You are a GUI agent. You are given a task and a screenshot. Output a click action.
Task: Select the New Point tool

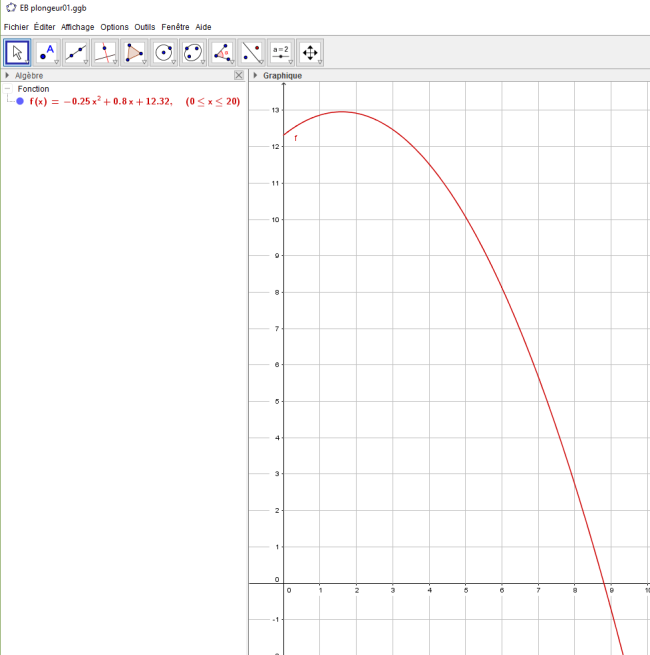47,53
